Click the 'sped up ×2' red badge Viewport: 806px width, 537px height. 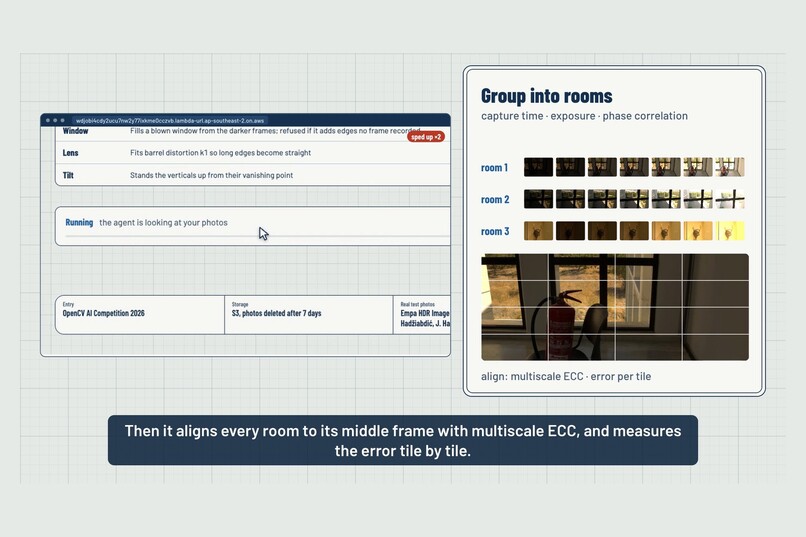tap(426, 137)
